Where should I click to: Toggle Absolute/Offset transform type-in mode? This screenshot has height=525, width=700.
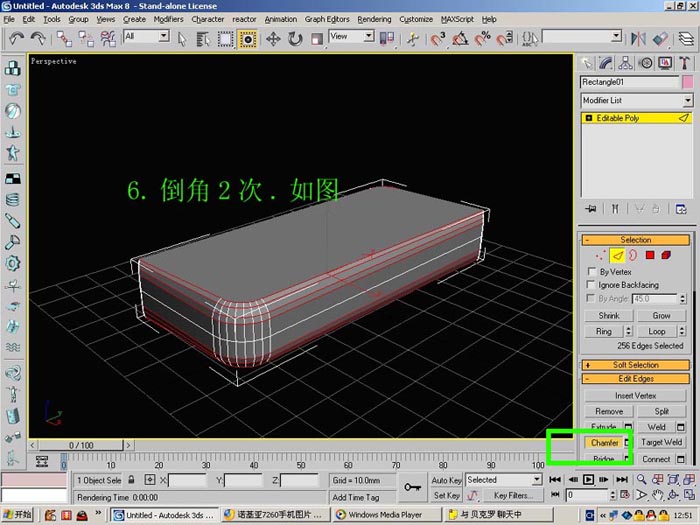(x=150, y=480)
